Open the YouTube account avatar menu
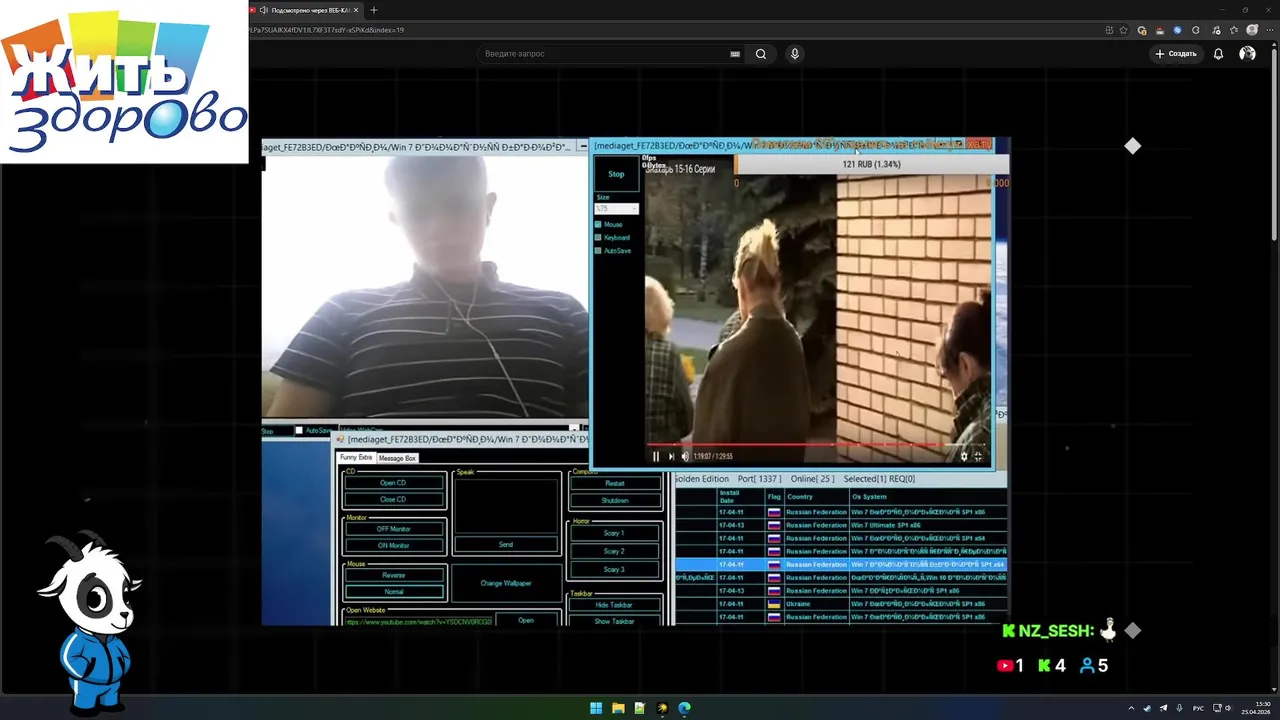The image size is (1280, 720). 1247,54
